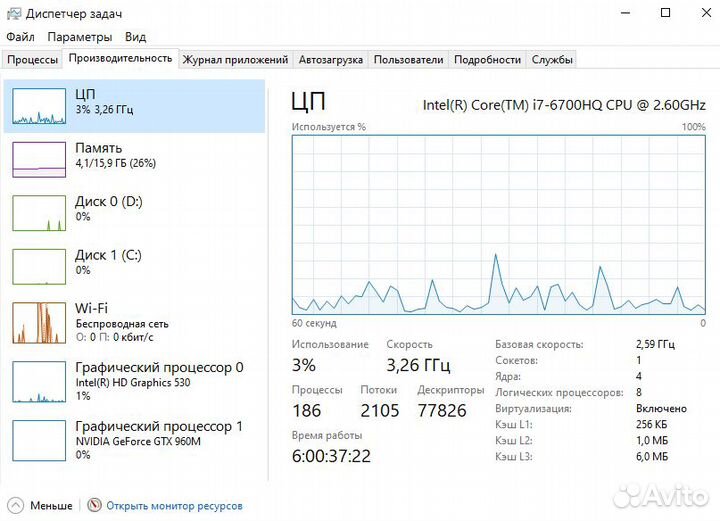
Task: Click the Wi-Fi activity graph icon
Action: click(39, 321)
